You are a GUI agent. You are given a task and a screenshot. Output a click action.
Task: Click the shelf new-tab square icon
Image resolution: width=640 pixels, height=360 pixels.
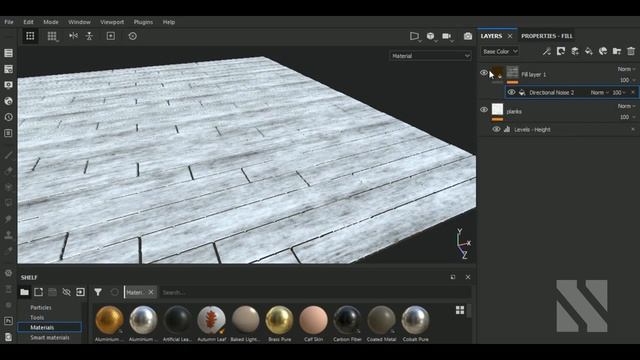coord(38,292)
